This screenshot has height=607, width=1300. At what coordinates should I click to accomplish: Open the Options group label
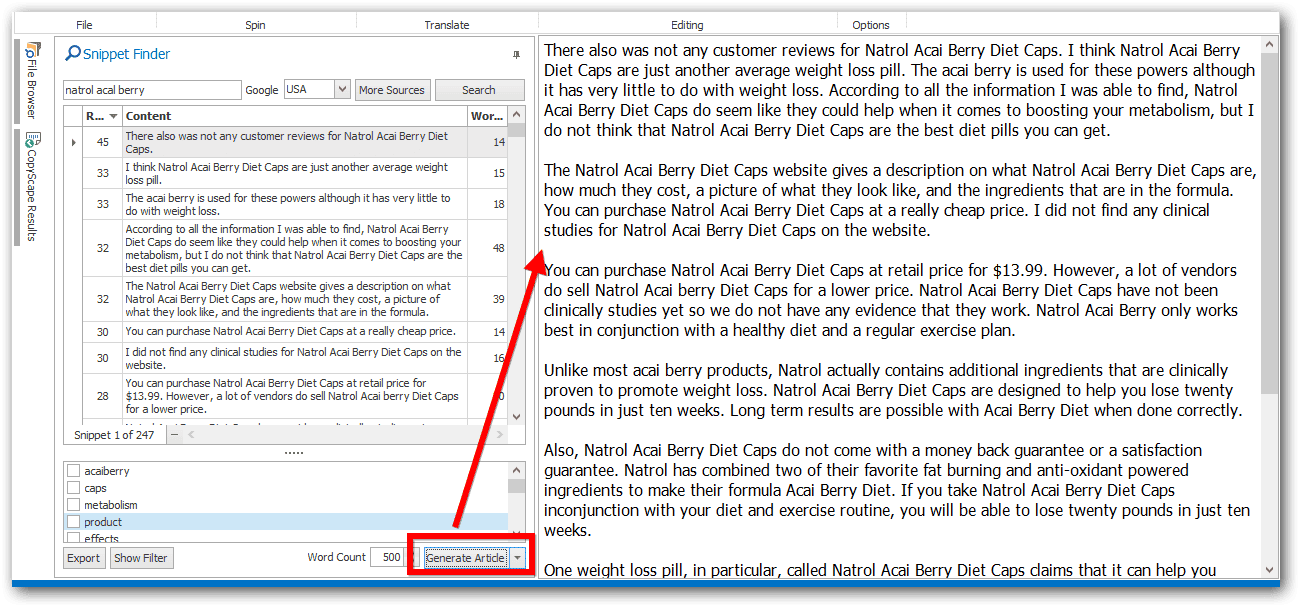(871, 25)
